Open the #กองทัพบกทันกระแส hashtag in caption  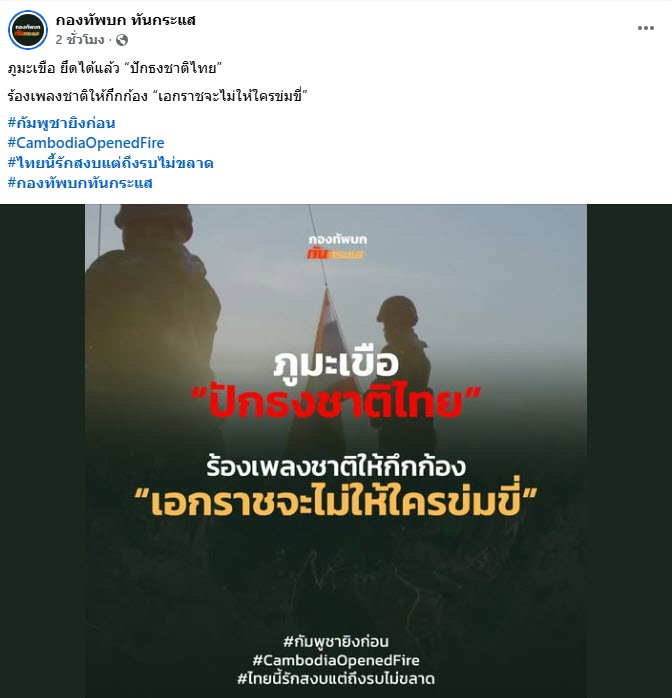click(80, 183)
